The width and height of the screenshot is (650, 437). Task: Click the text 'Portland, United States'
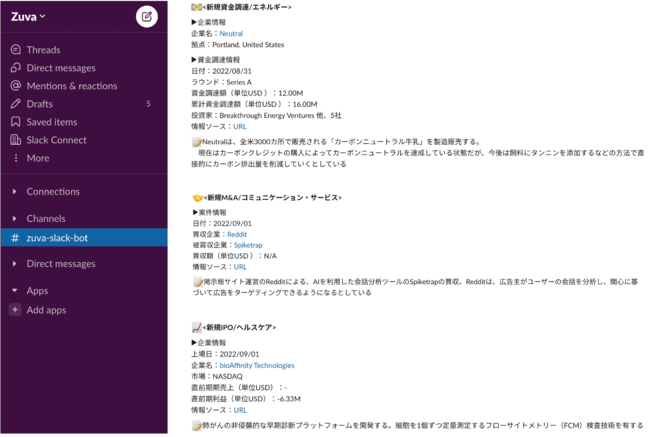click(248, 45)
